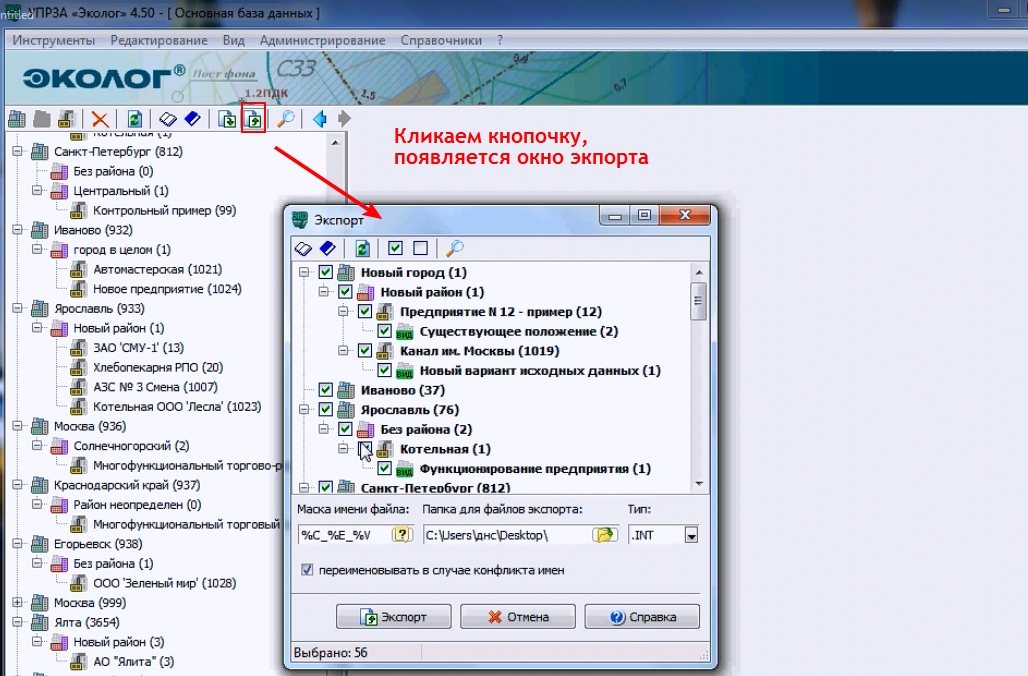Open the Инструменты menu
The height and width of the screenshot is (676, 1028).
[x=54, y=41]
